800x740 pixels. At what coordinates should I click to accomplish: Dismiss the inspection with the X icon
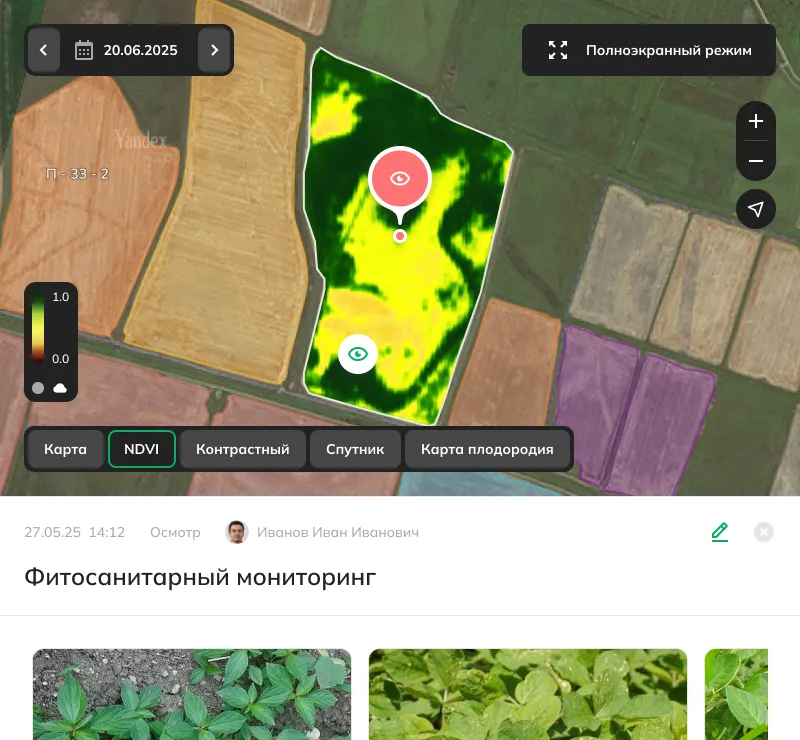tap(764, 532)
